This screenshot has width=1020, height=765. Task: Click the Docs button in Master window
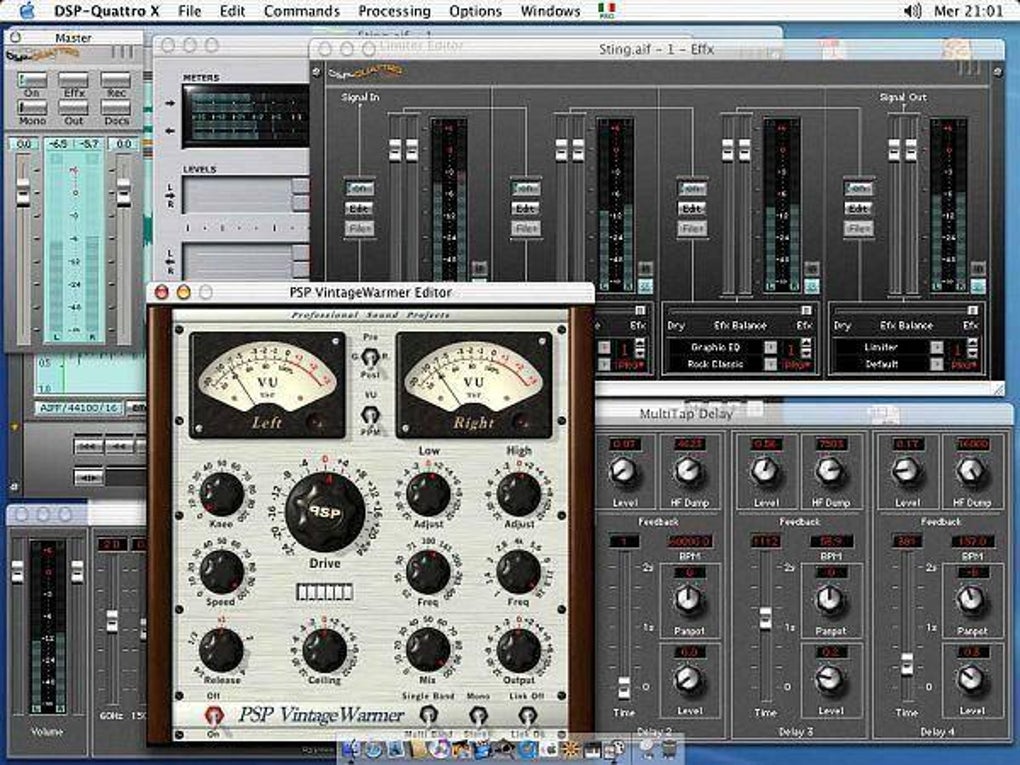click(116, 107)
